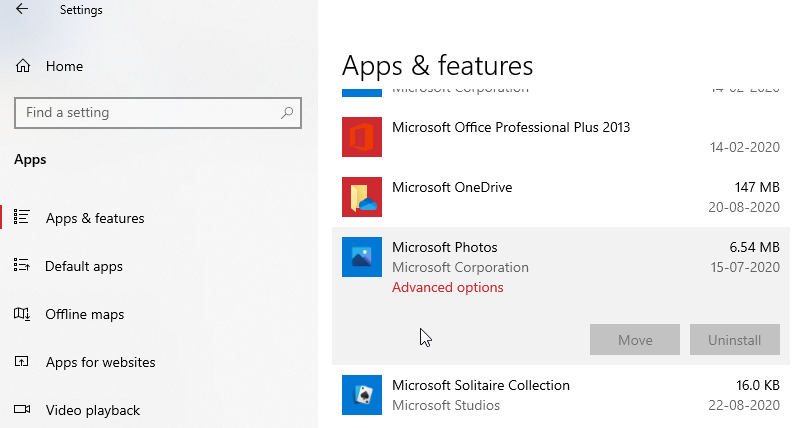
Task: Click the 22-08-2020 install date
Action: click(744, 405)
